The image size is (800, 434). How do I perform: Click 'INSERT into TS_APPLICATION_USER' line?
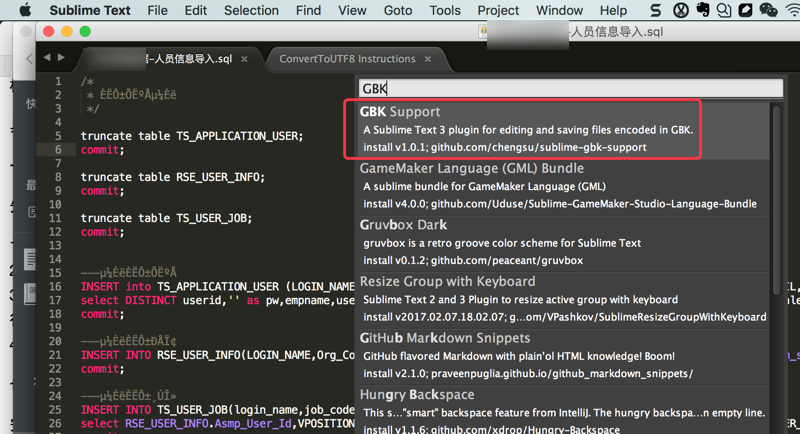click(x=217, y=287)
